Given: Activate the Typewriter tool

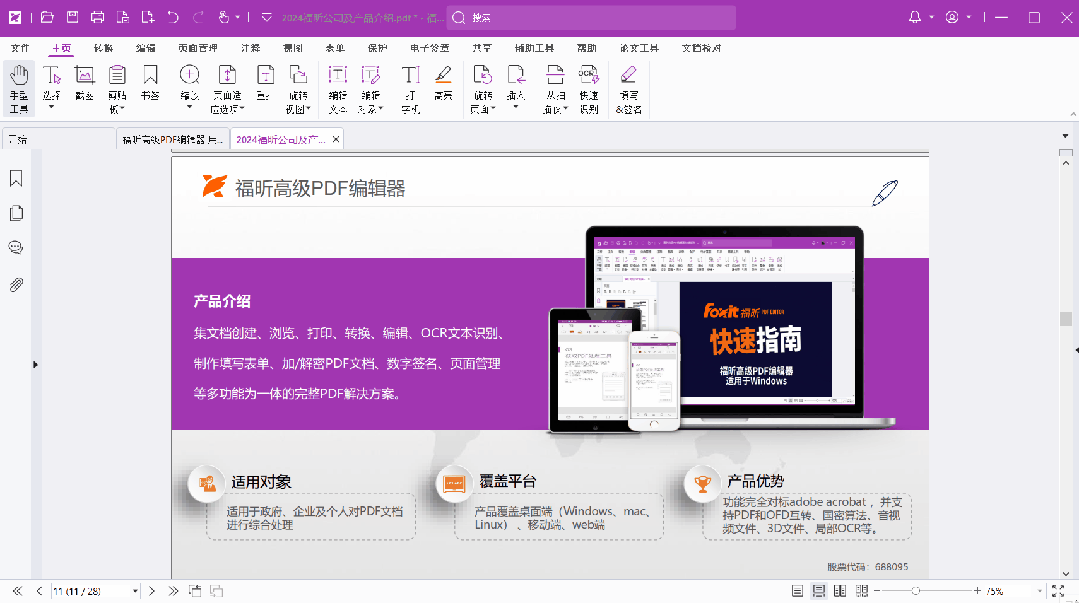Looking at the screenshot, I should (411, 89).
